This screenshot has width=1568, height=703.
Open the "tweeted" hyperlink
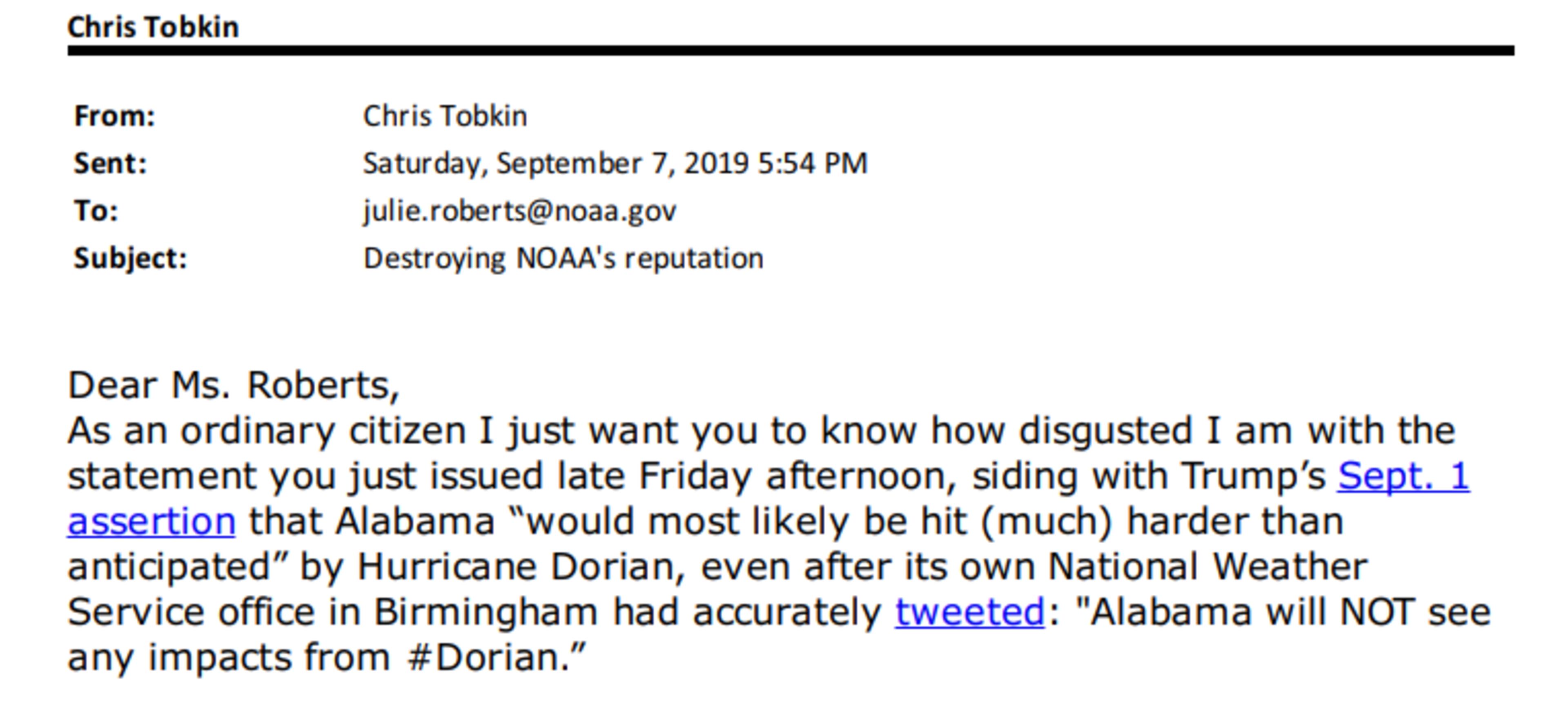click(x=969, y=611)
